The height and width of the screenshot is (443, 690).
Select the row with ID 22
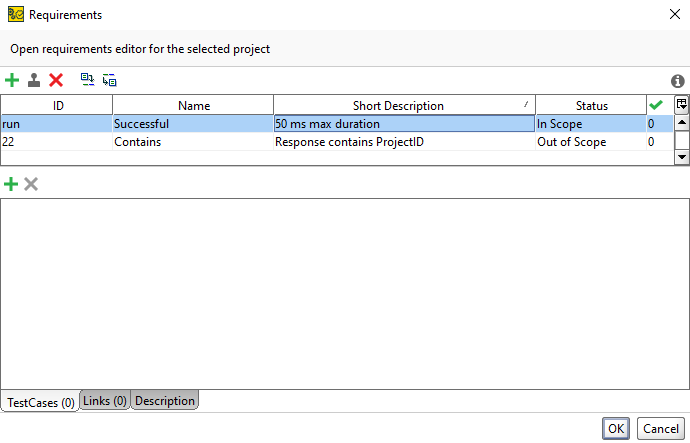(337, 142)
